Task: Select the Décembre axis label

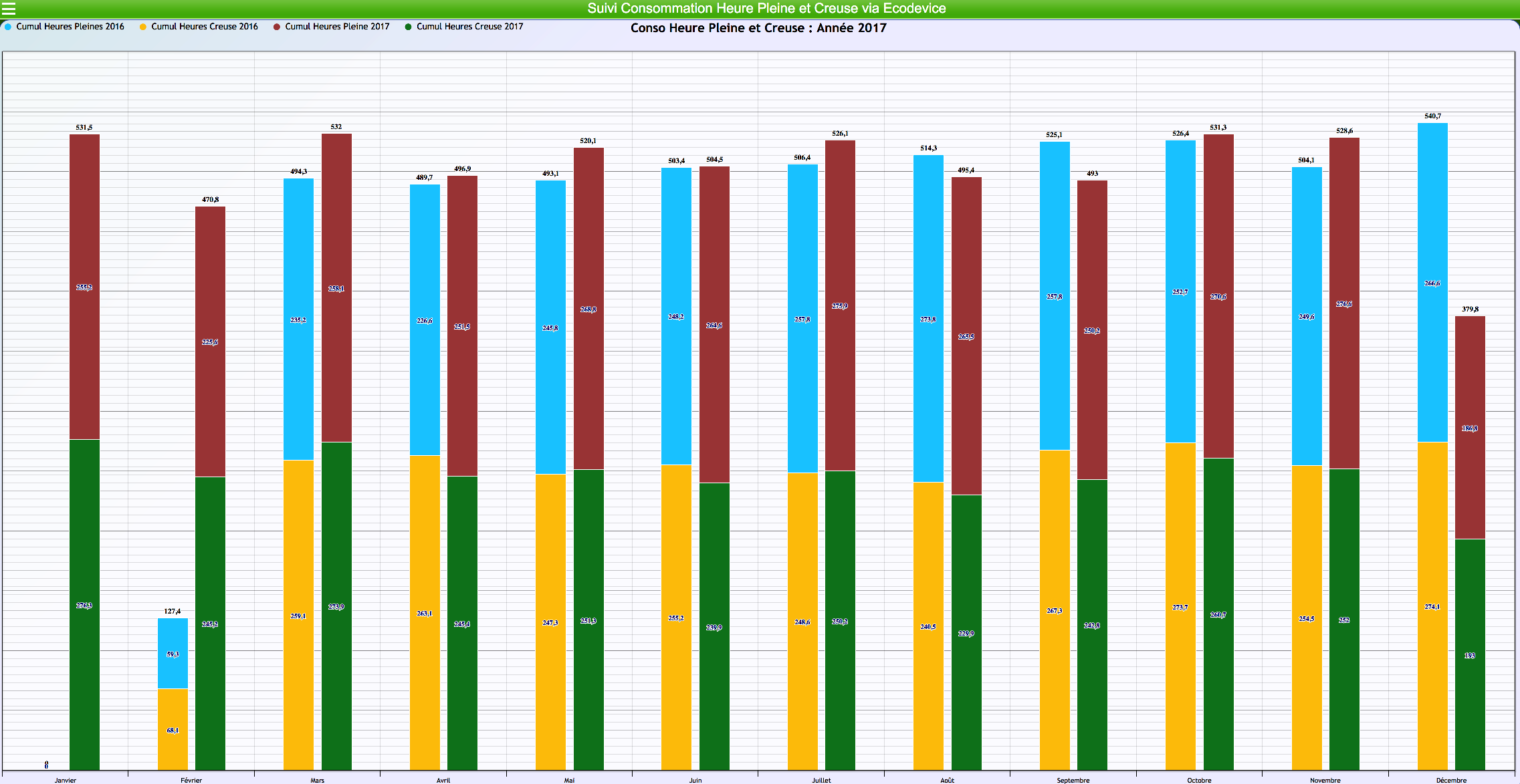Action: [1451, 780]
